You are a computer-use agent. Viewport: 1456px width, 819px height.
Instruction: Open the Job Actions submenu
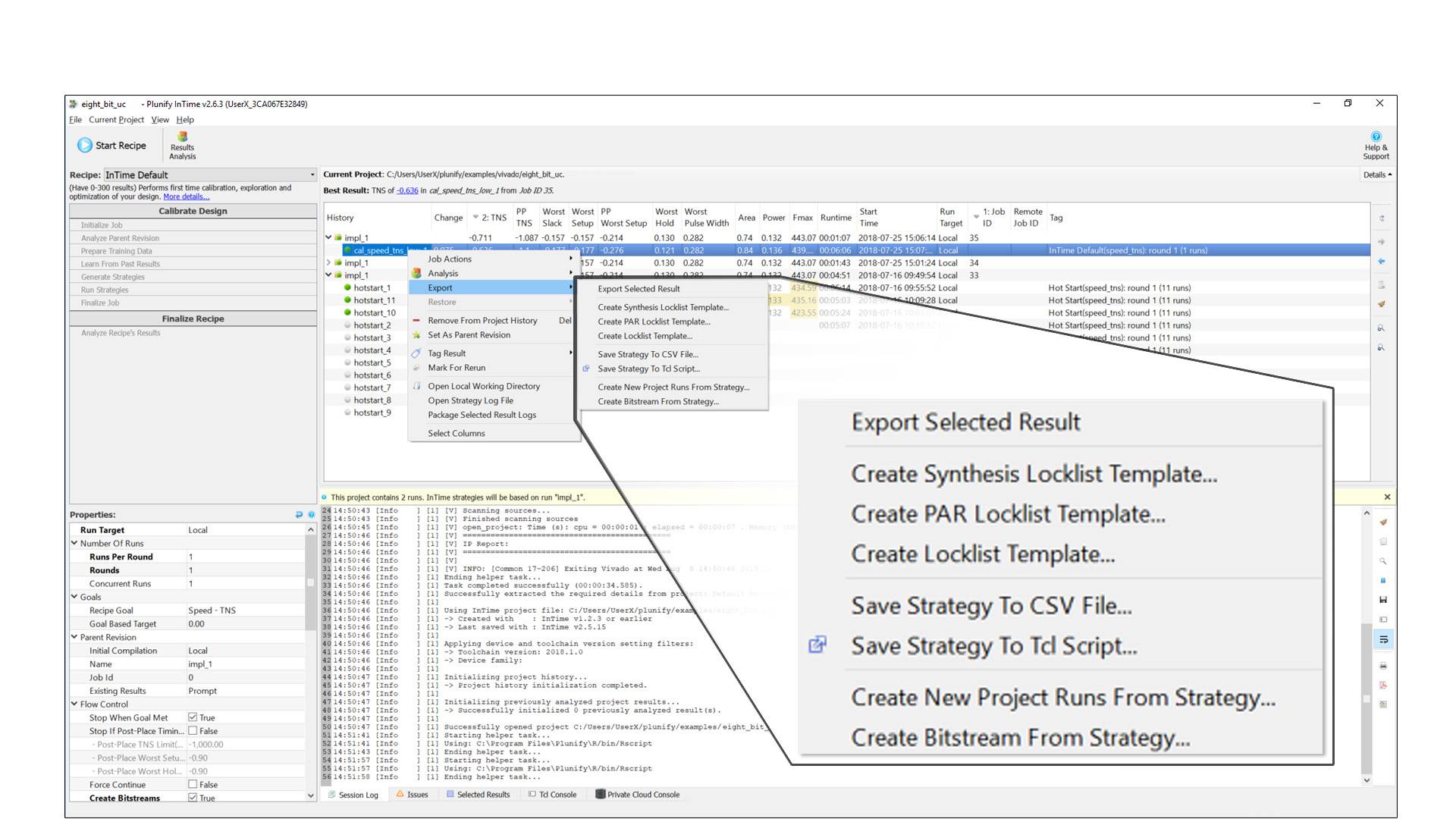pyautogui.click(x=493, y=259)
